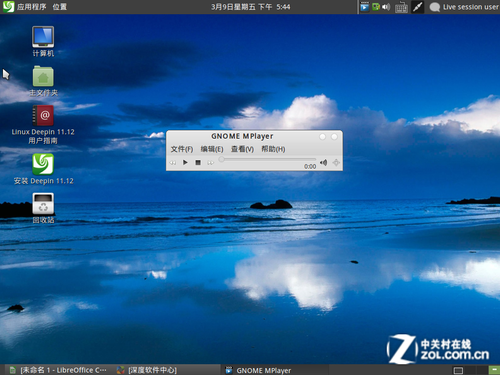Click the 0:00 elapsed time label

click(310, 166)
